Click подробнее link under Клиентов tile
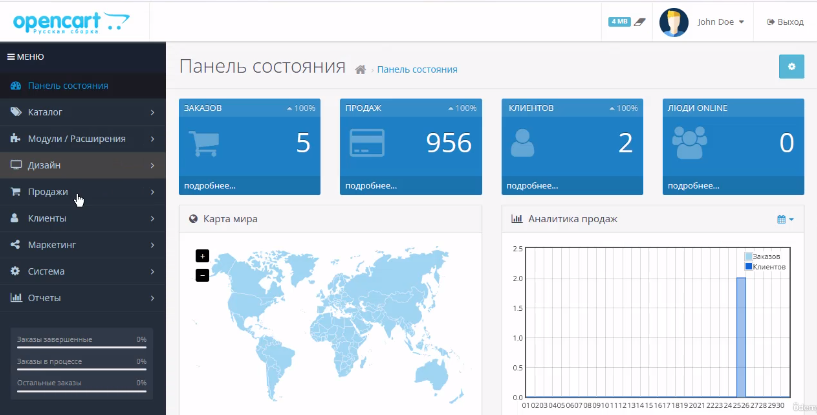Image resolution: width=817 pixels, height=415 pixels. (x=532, y=186)
